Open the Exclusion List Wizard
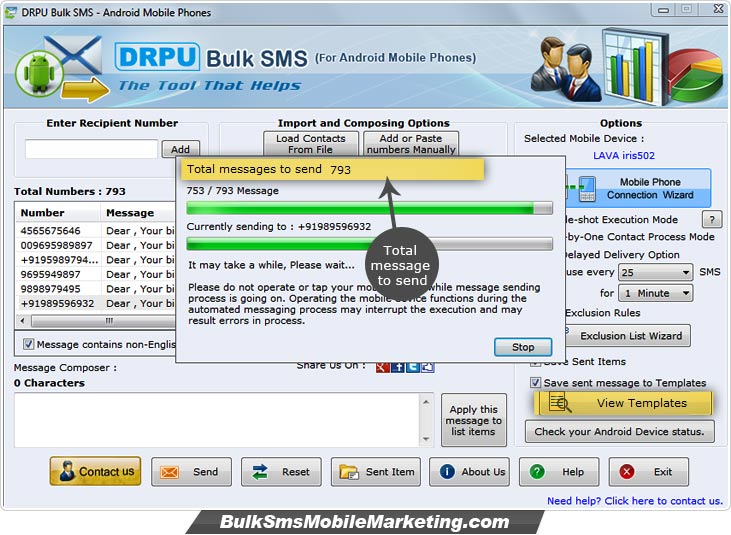731x535 pixels. (630, 336)
